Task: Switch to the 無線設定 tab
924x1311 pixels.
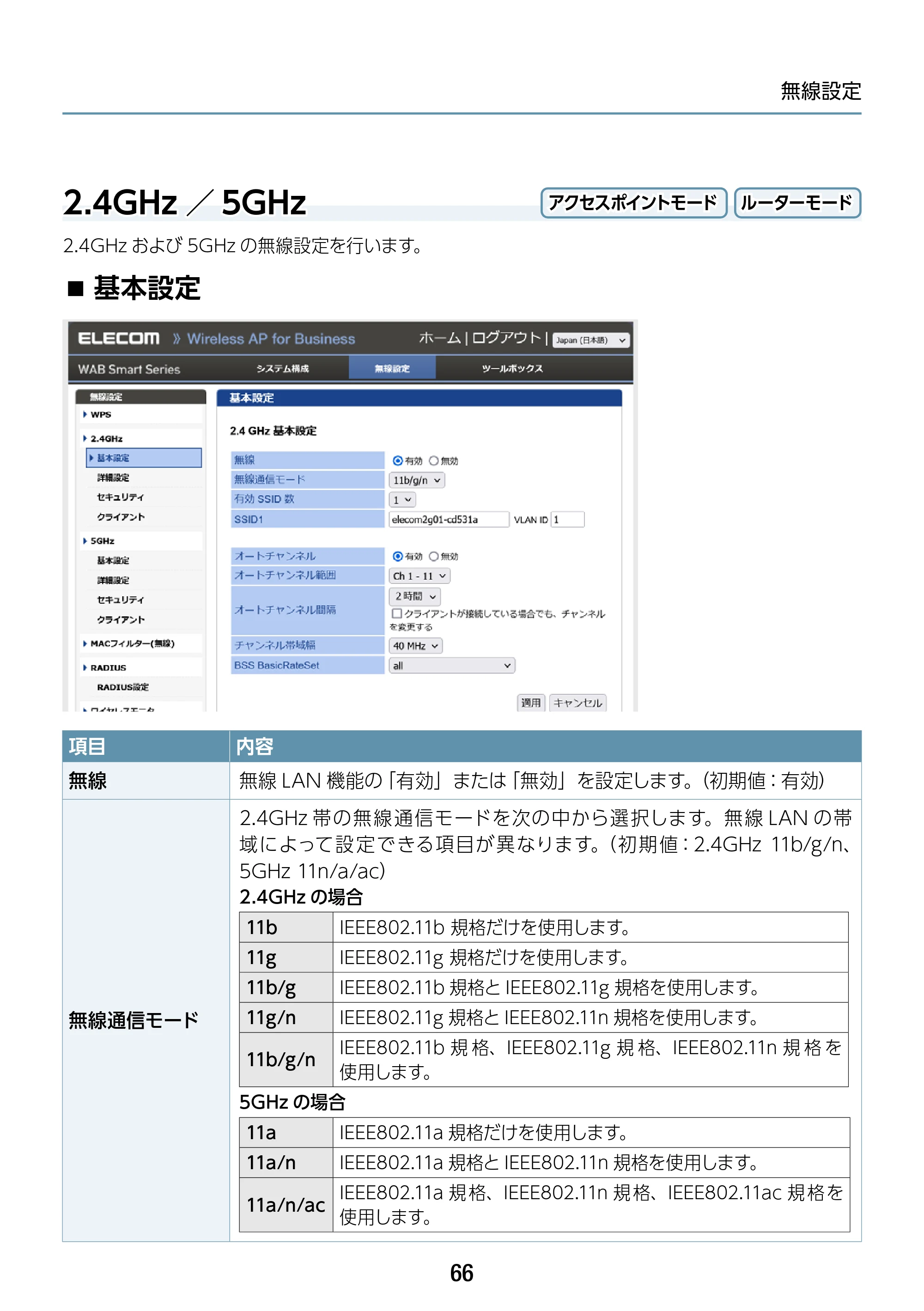Action: [392, 368]
